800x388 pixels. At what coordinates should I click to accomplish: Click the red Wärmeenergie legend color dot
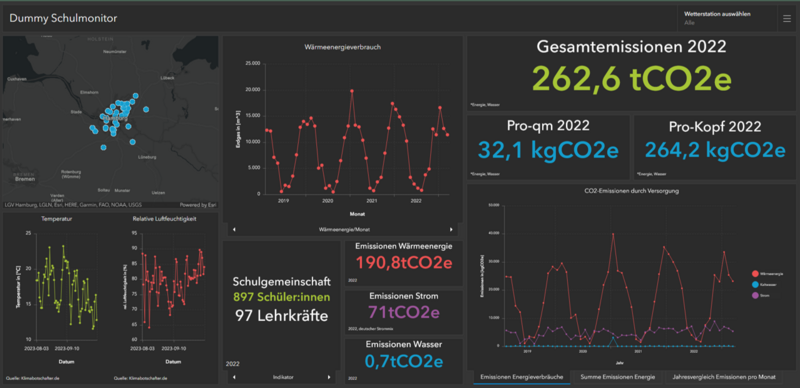point(755,274)
